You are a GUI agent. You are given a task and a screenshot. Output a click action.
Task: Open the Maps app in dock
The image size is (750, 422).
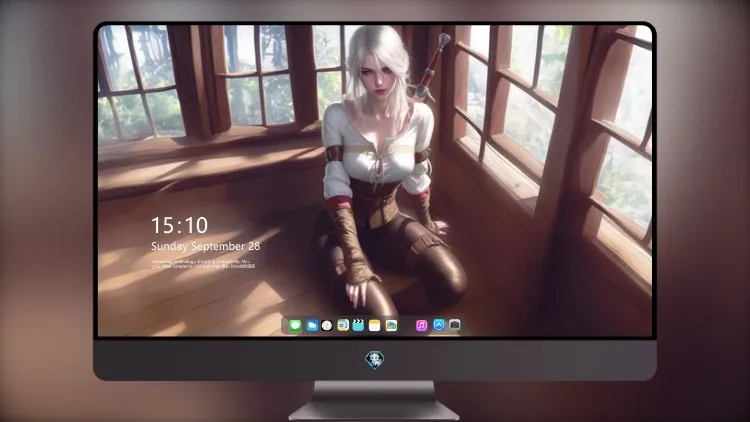click(x=343, y=326)
